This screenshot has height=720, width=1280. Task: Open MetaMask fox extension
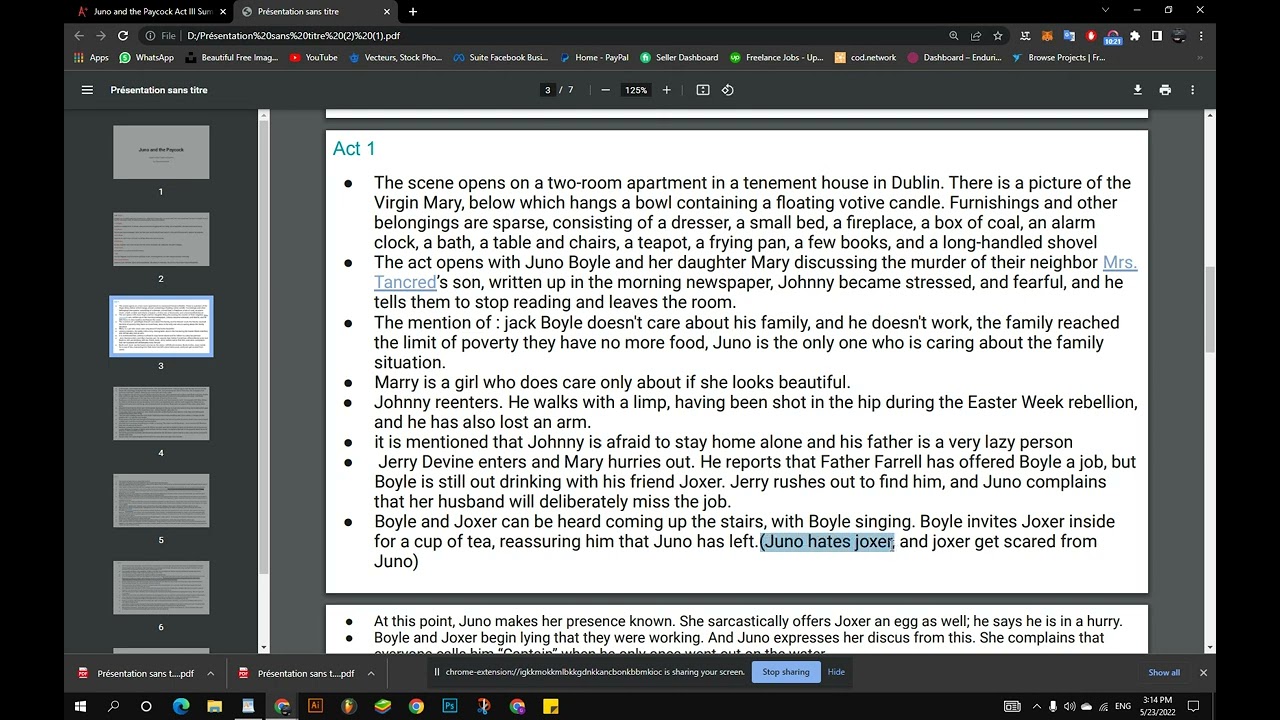[x=1047, y=35]
